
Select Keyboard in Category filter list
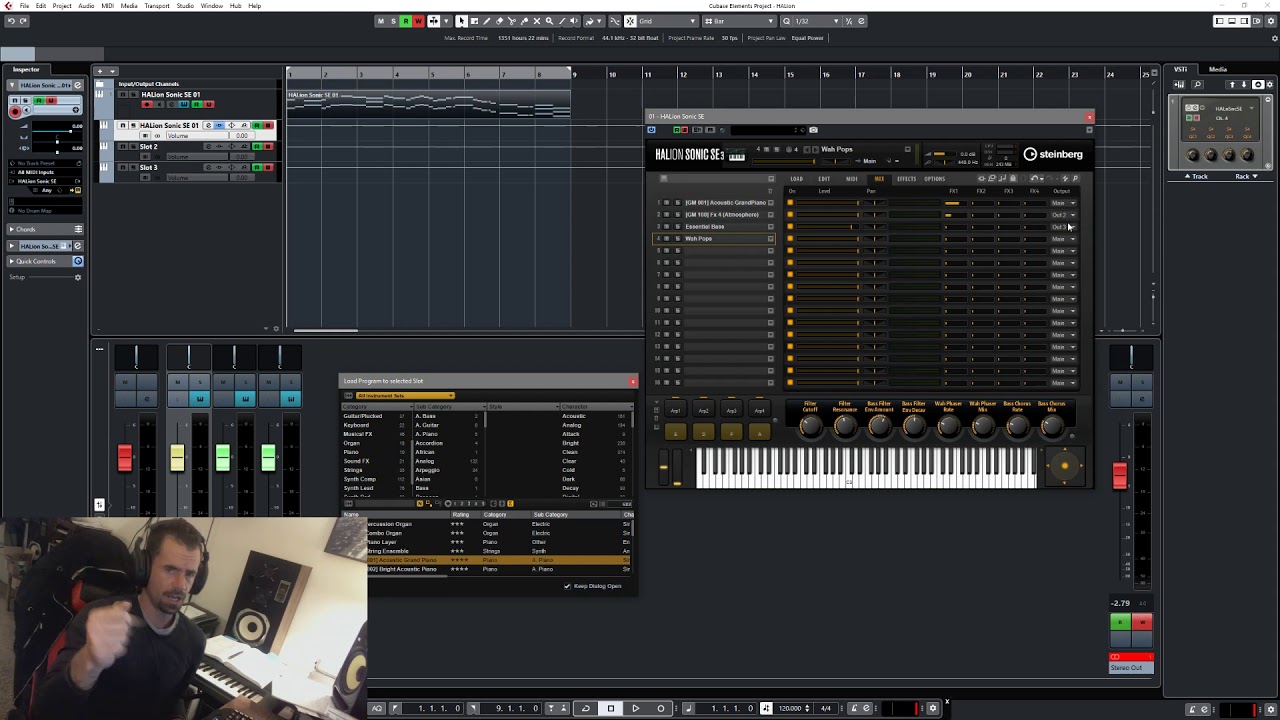click(x=356, y=425)
